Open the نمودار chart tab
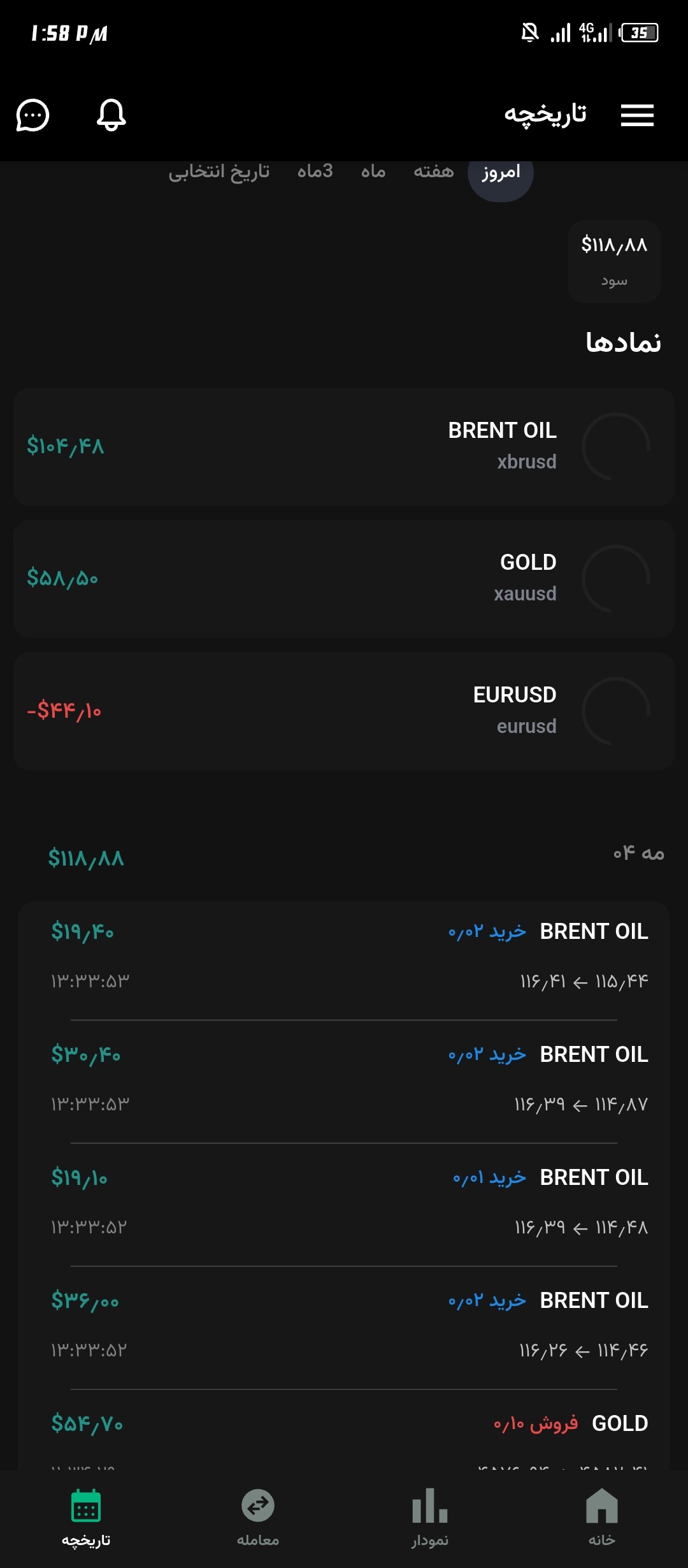This screenshot has height=1568, width=688. pyautogui.click(x=430, y=1517)
